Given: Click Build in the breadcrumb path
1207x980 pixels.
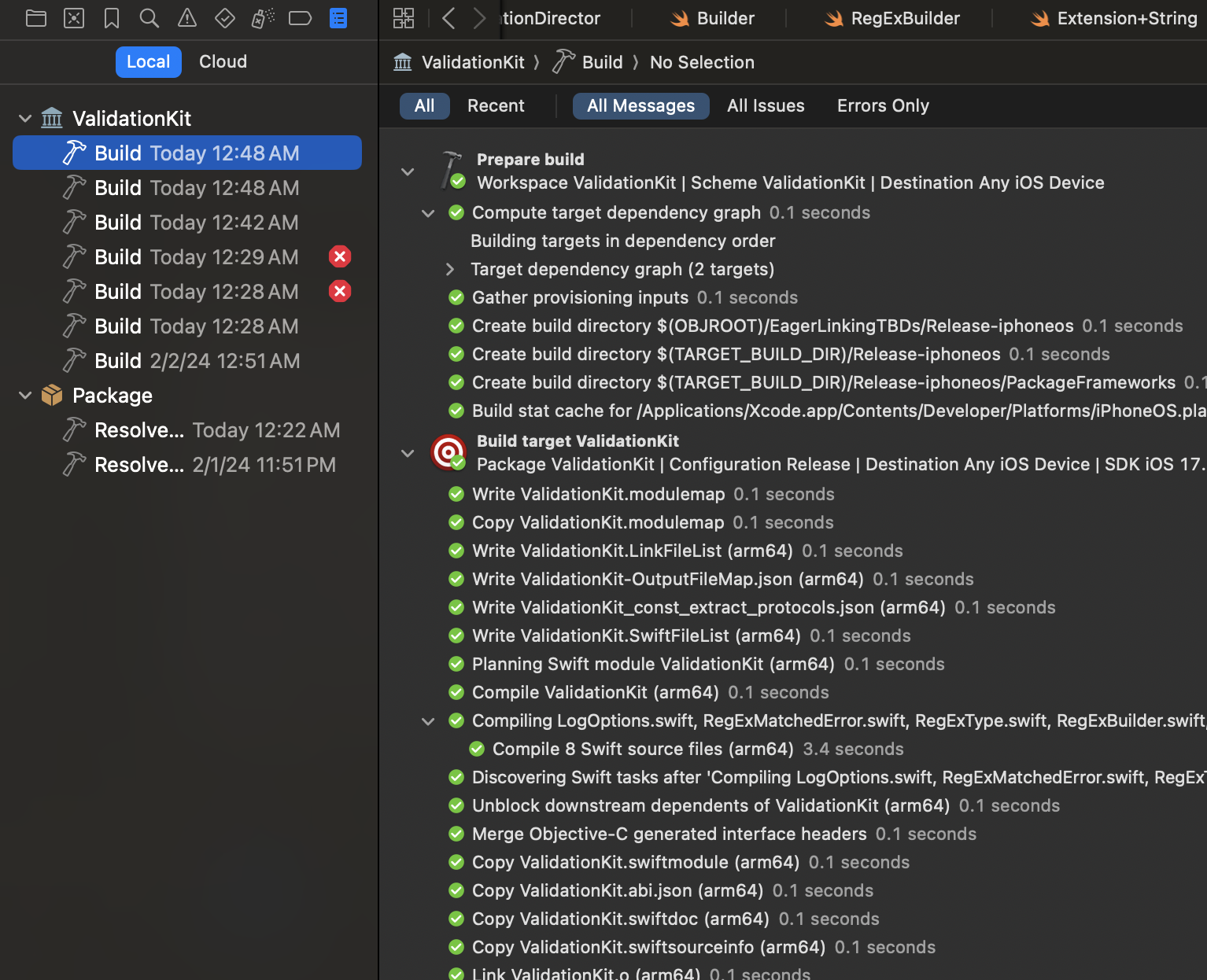Looking at the screenshot, I should pyautogui.click(x=603, y=62).
